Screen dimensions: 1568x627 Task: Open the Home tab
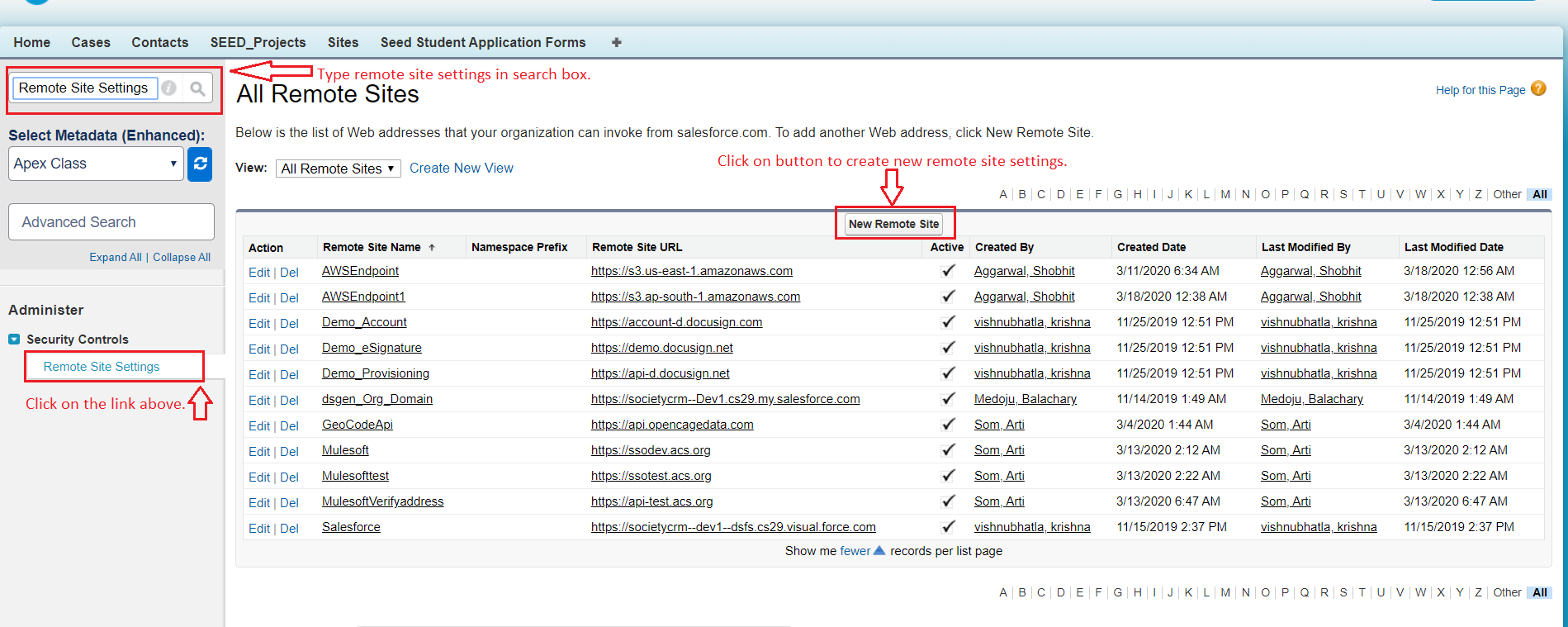coord(32,42)
